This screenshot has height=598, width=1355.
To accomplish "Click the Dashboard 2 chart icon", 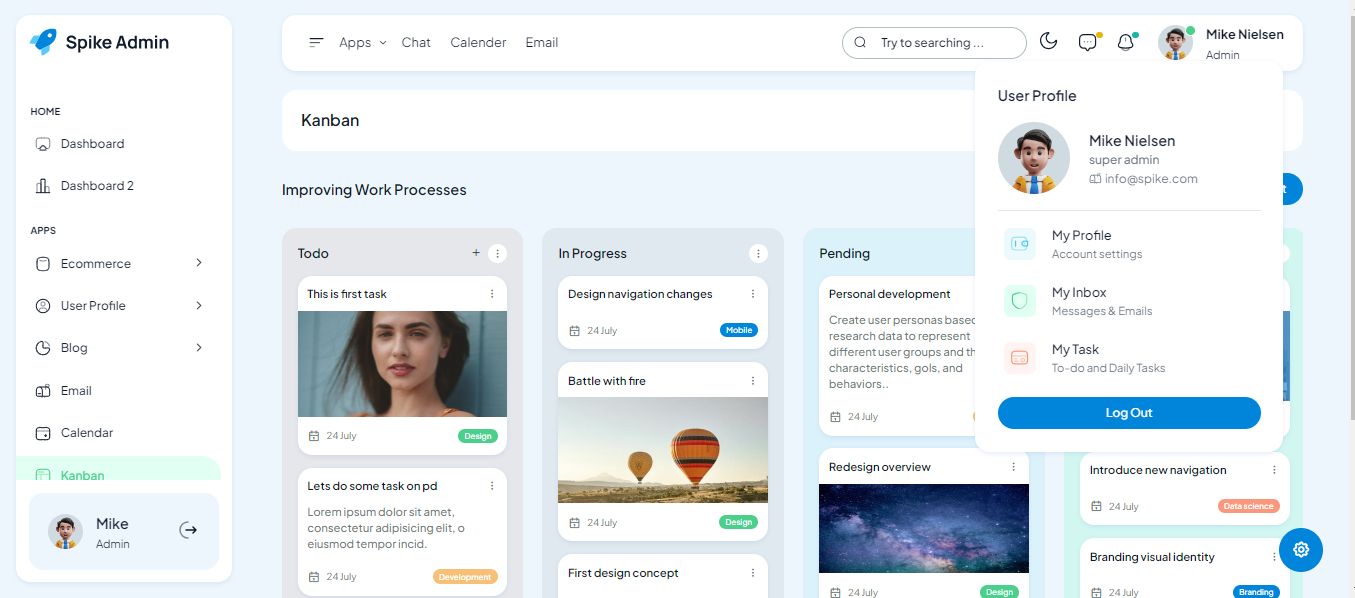I will pos(42,186).
